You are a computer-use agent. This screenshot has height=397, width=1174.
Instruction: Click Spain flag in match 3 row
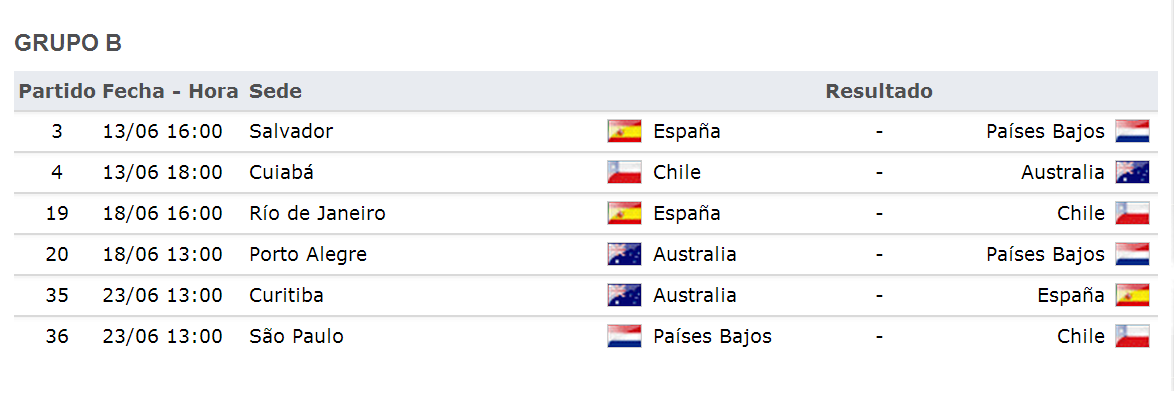pos(624,131)
